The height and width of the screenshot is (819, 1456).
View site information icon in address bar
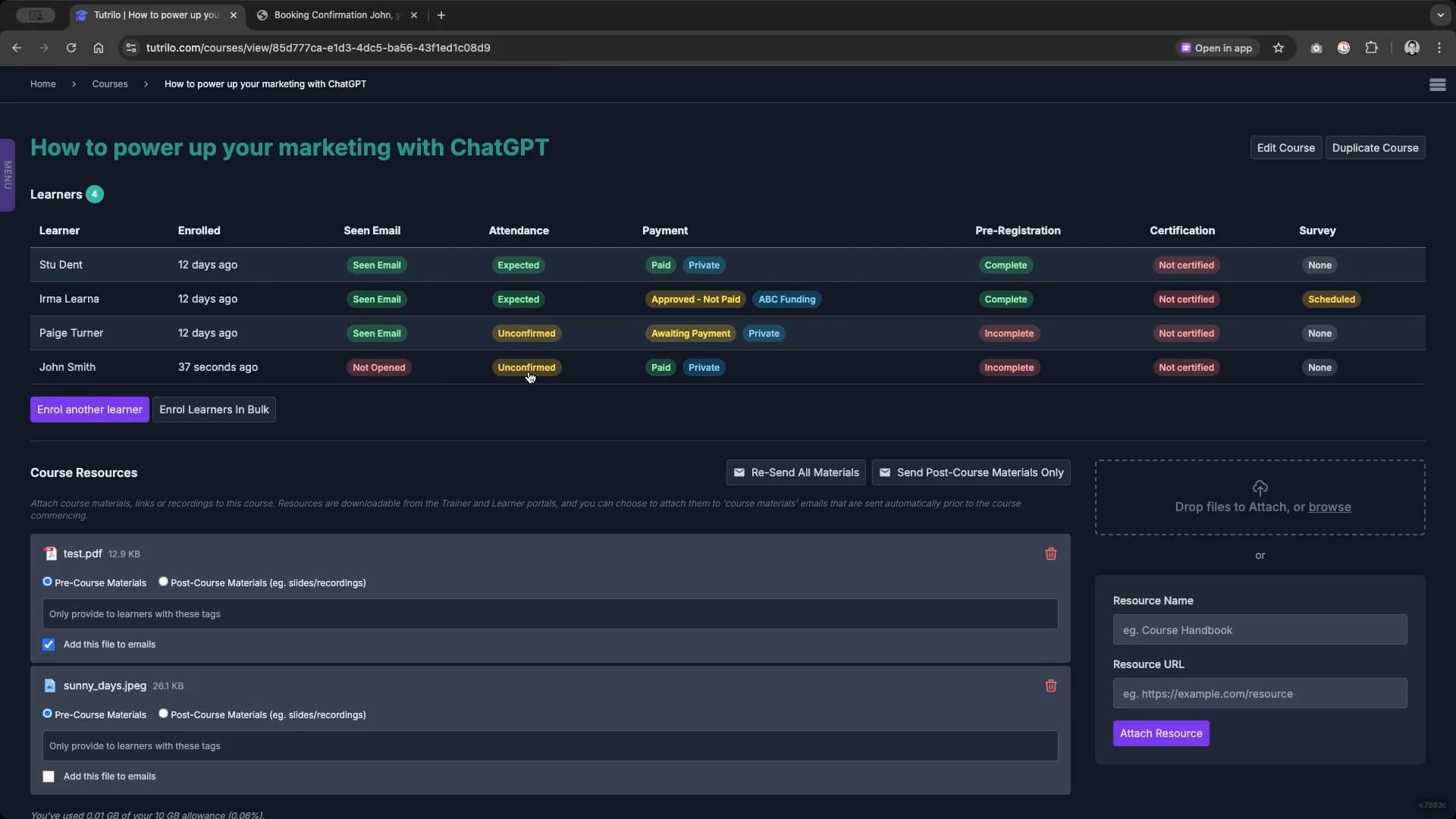[131, 48]
